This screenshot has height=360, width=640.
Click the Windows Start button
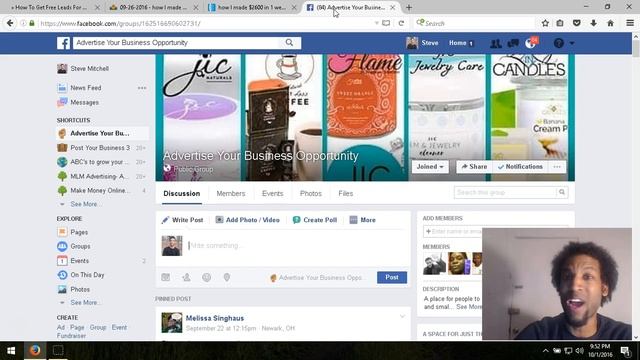click(11, 351)
